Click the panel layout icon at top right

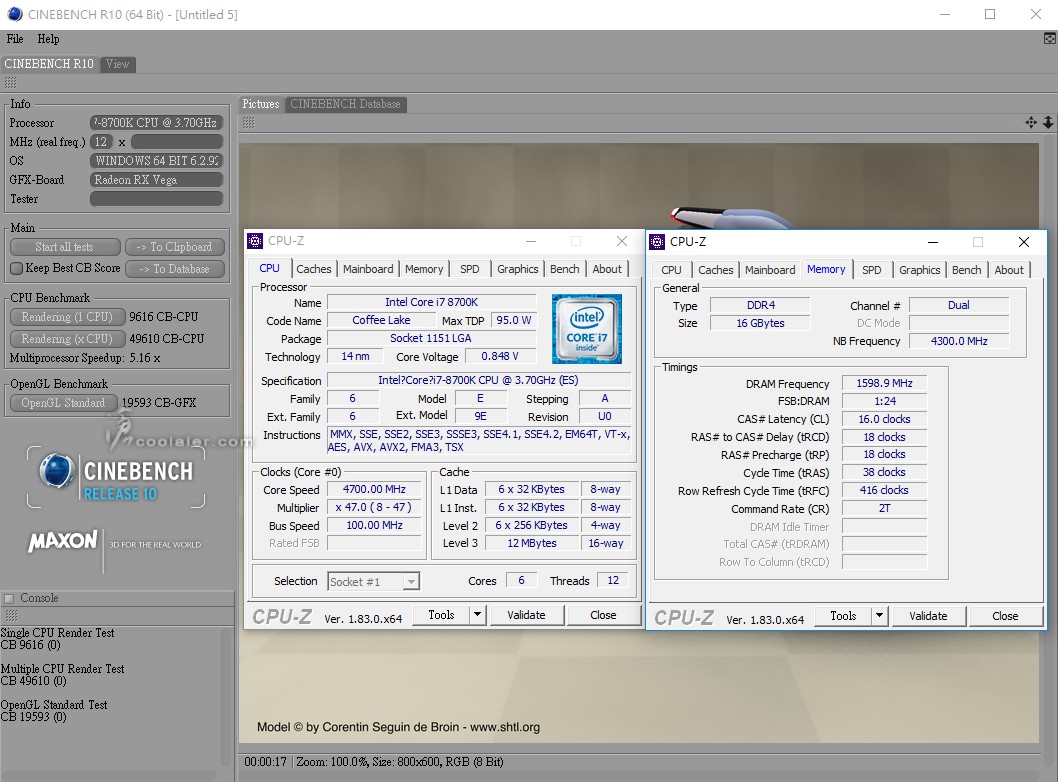1050,38
